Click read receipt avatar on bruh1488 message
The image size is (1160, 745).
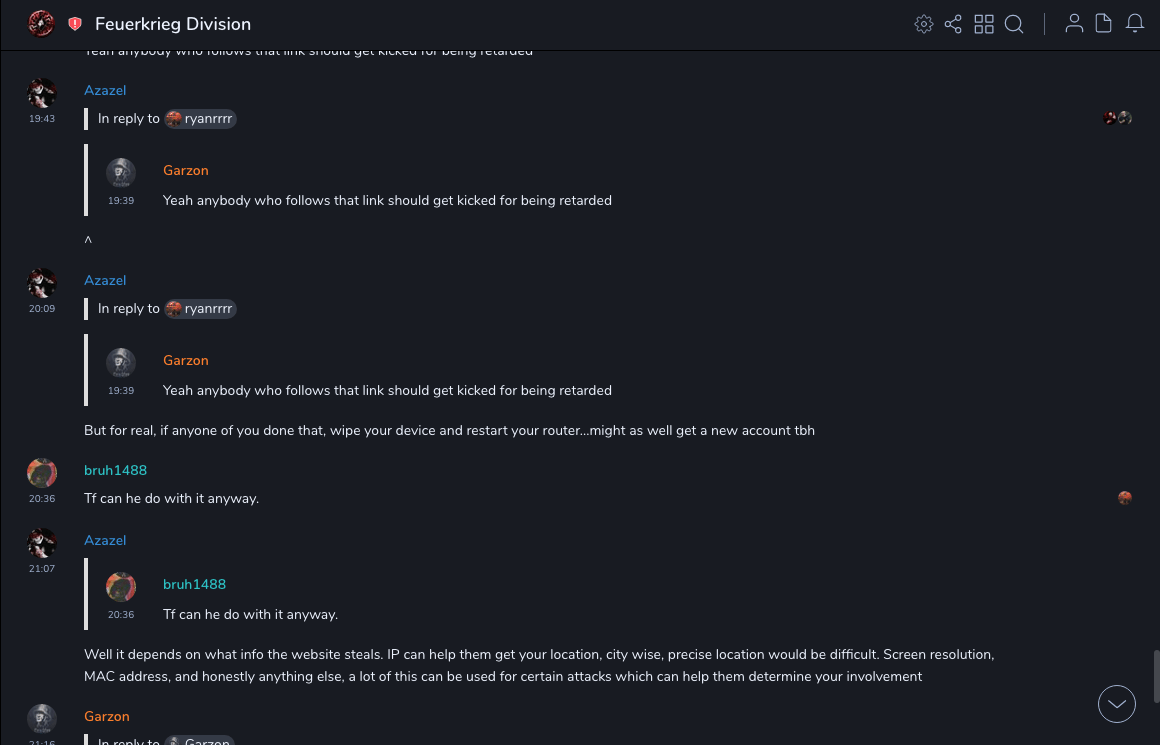tap(1125, 498)
